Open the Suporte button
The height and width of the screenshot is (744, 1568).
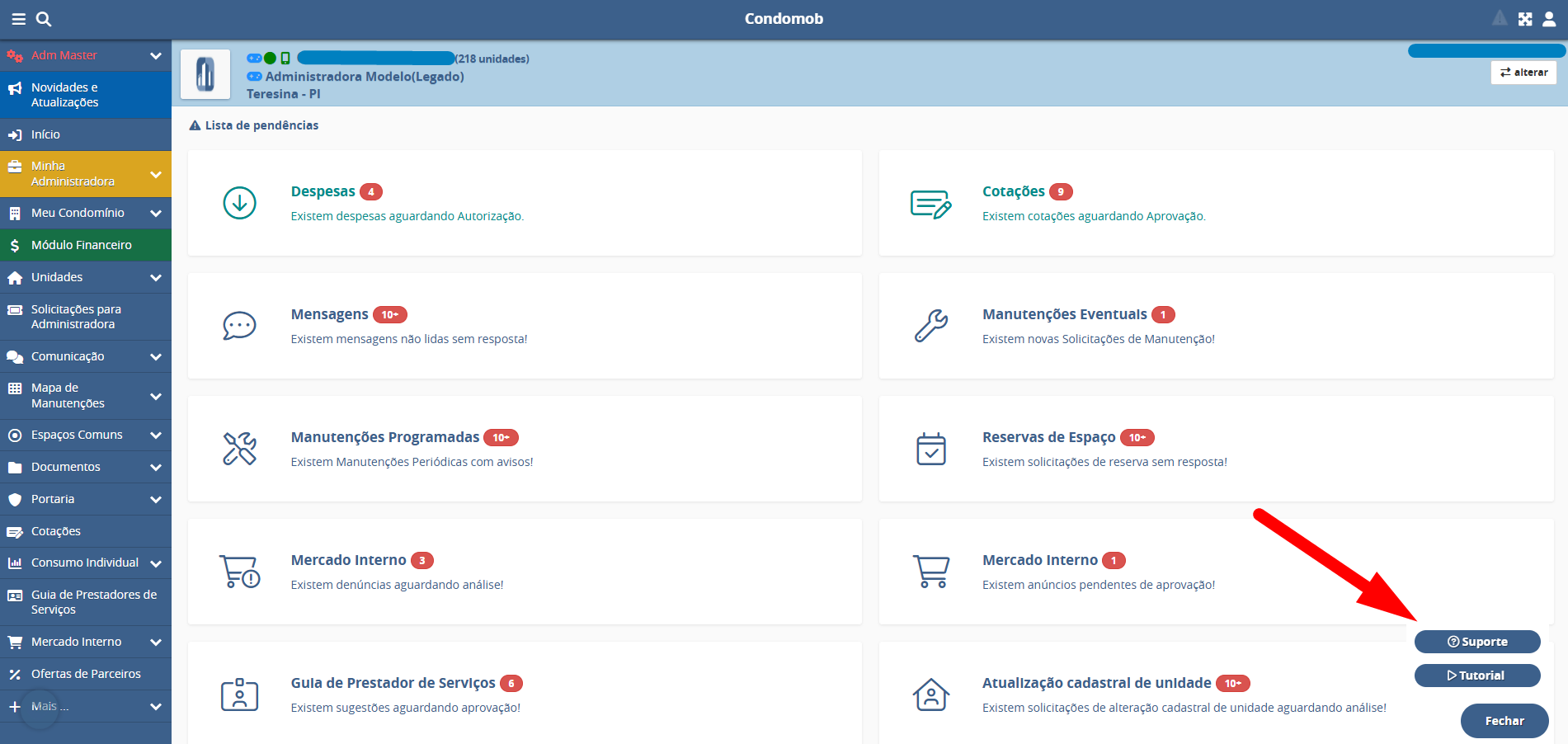click(x=1476, y=642)
